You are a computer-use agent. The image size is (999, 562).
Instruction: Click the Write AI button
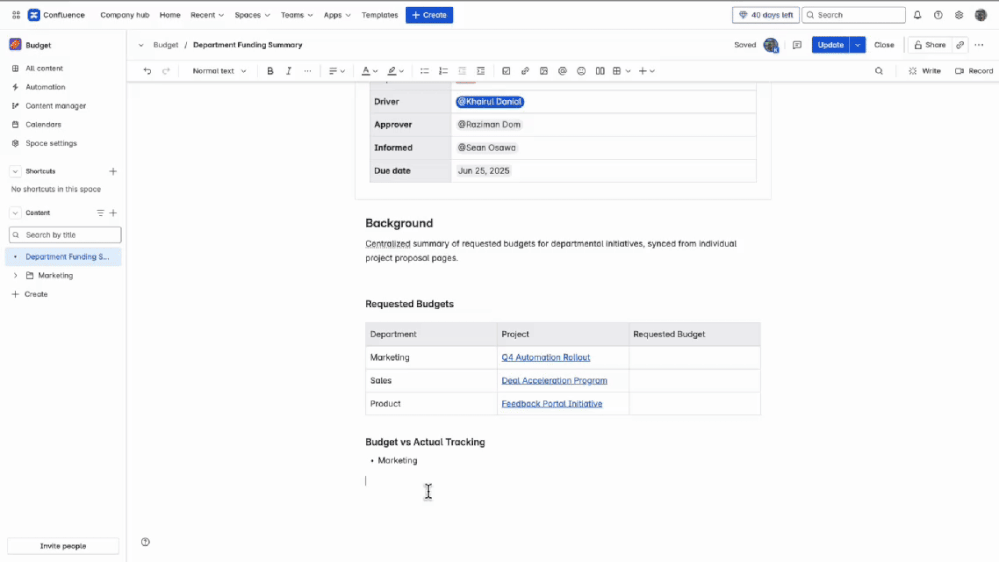(x=924, y=71)
